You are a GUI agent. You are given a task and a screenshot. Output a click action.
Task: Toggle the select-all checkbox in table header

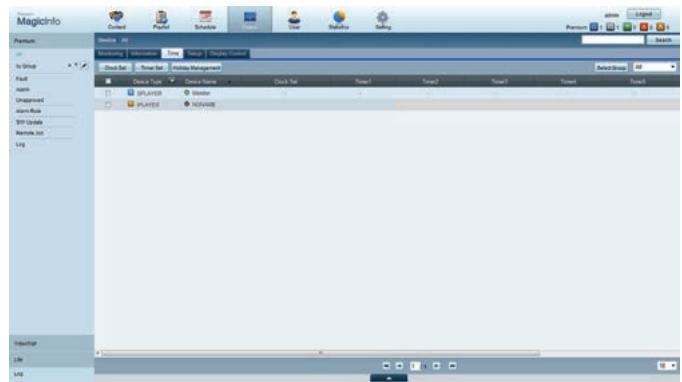tap(108, 81)
